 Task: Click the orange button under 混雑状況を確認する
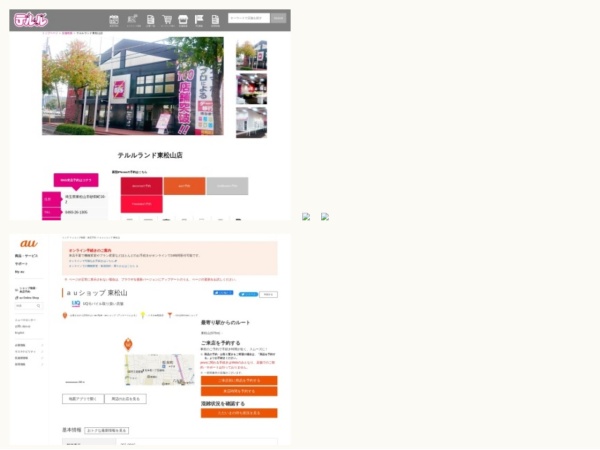click(x=239, y=413)
